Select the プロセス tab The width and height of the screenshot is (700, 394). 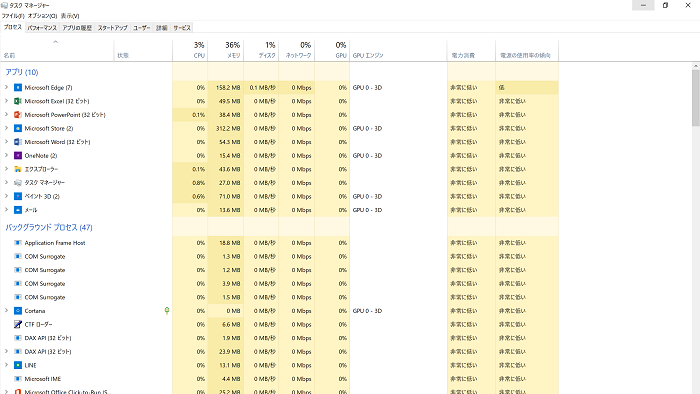click(x=12, y=27)
